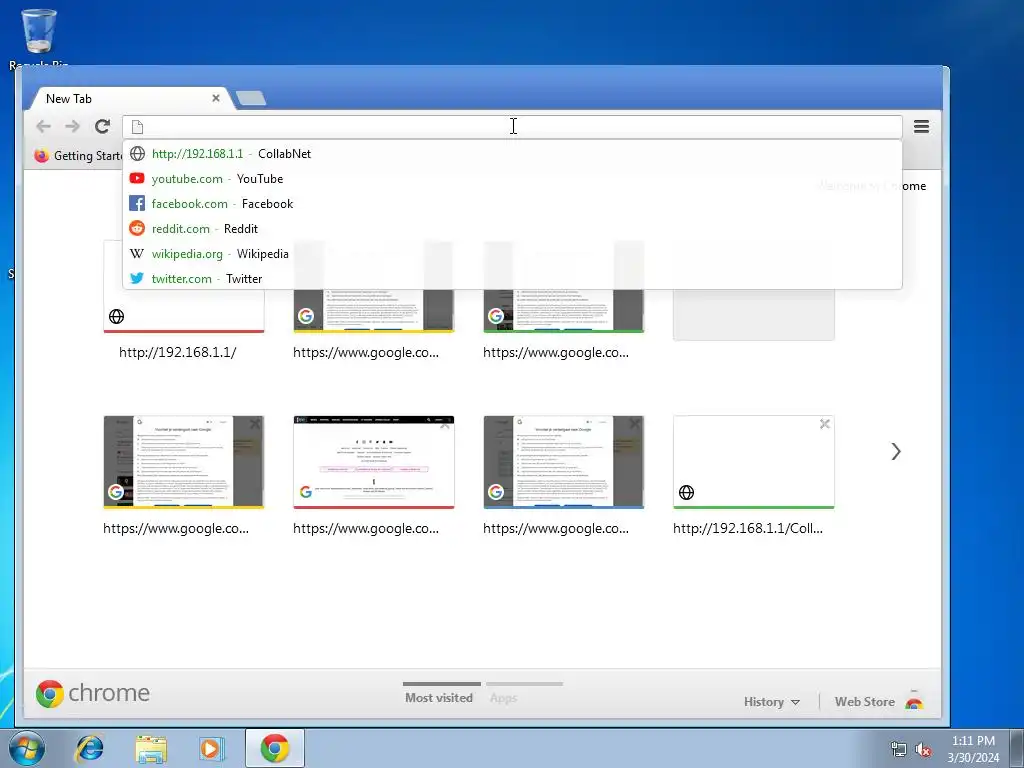Open the Chrome hamburger menu
Viewport: 1024px width, 768px height.
(921, 126)
